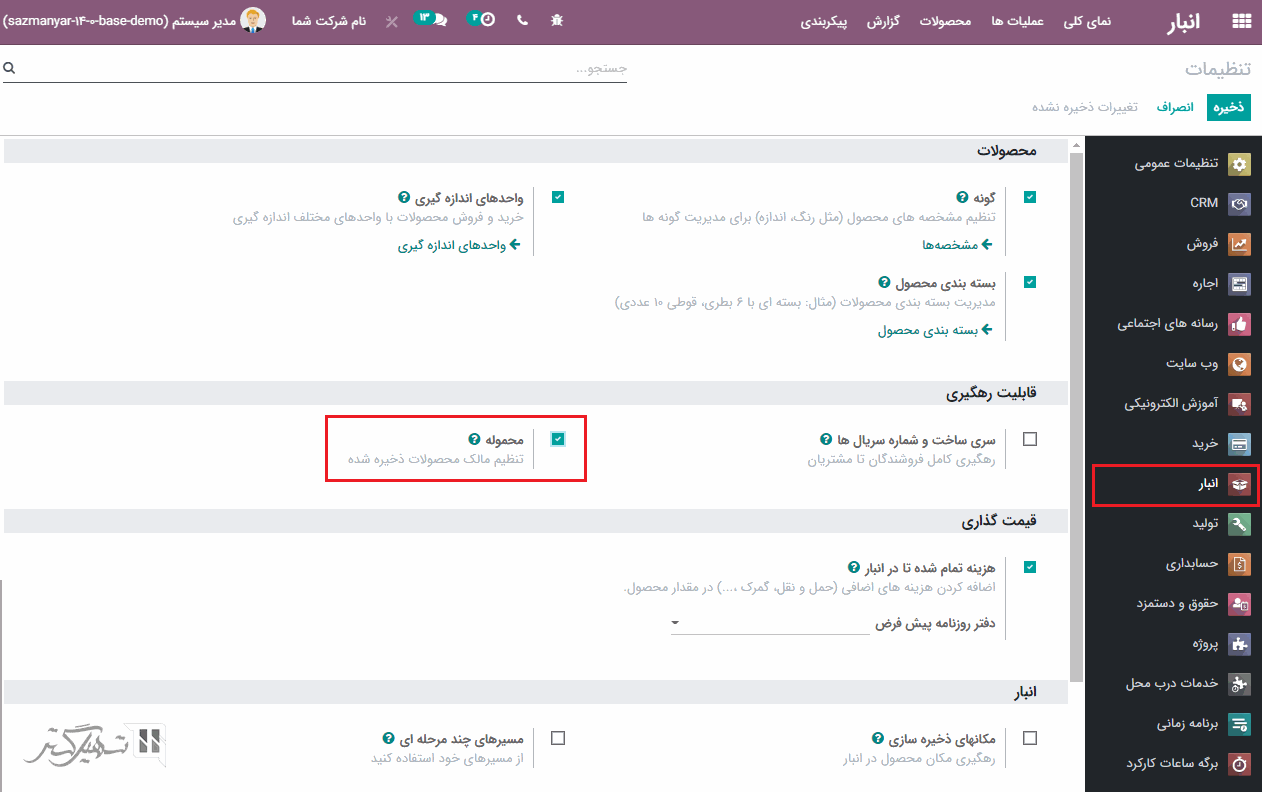Open the گزارش menu

883,20
